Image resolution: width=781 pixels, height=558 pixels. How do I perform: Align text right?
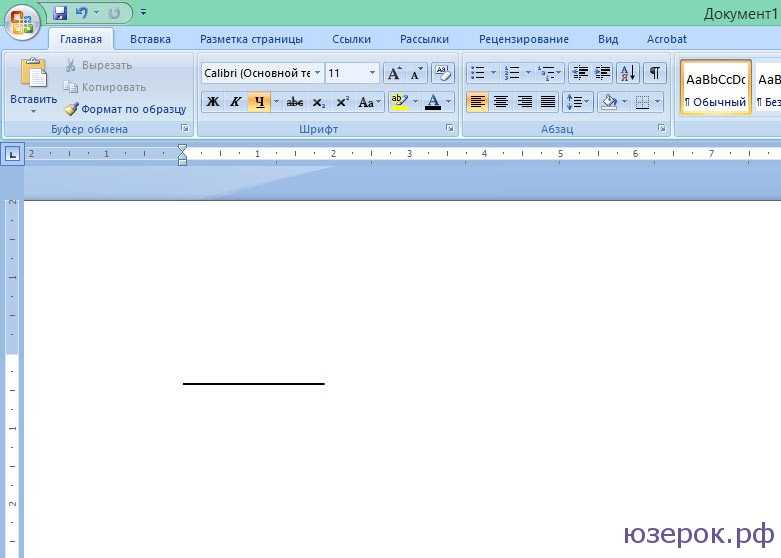pos(524,102)
